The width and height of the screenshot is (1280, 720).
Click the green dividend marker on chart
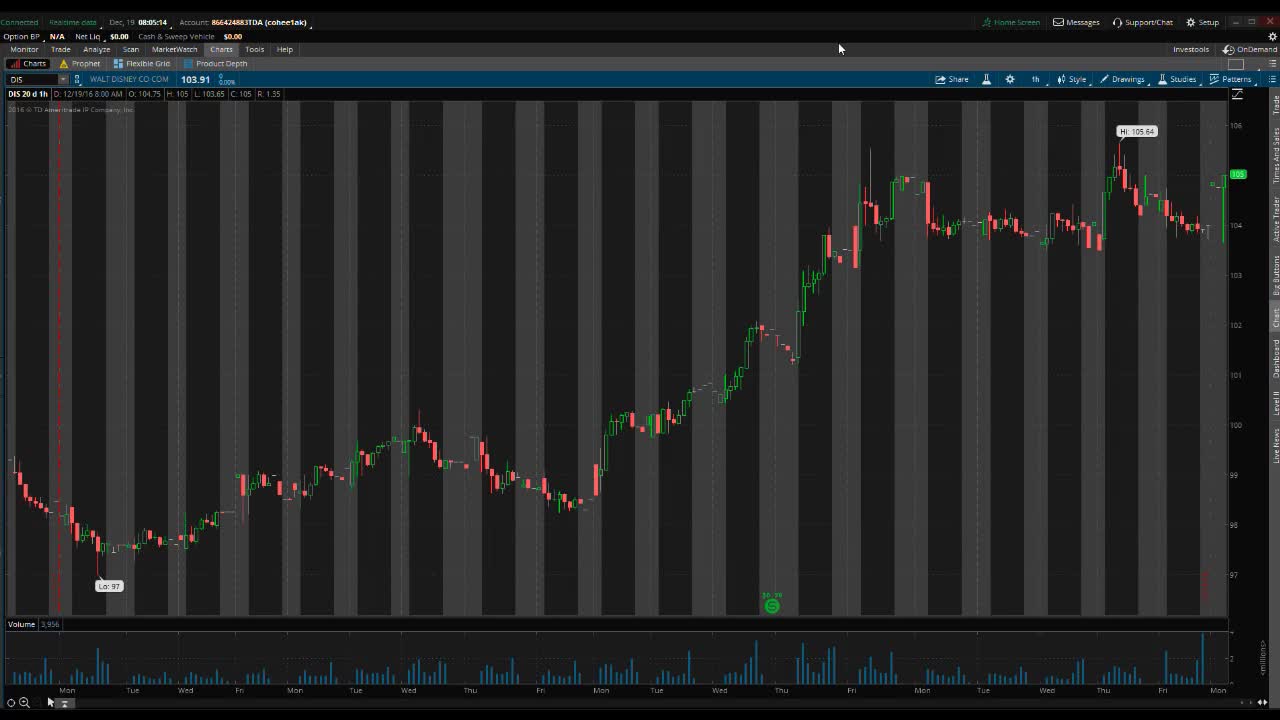tap(772, 606)
